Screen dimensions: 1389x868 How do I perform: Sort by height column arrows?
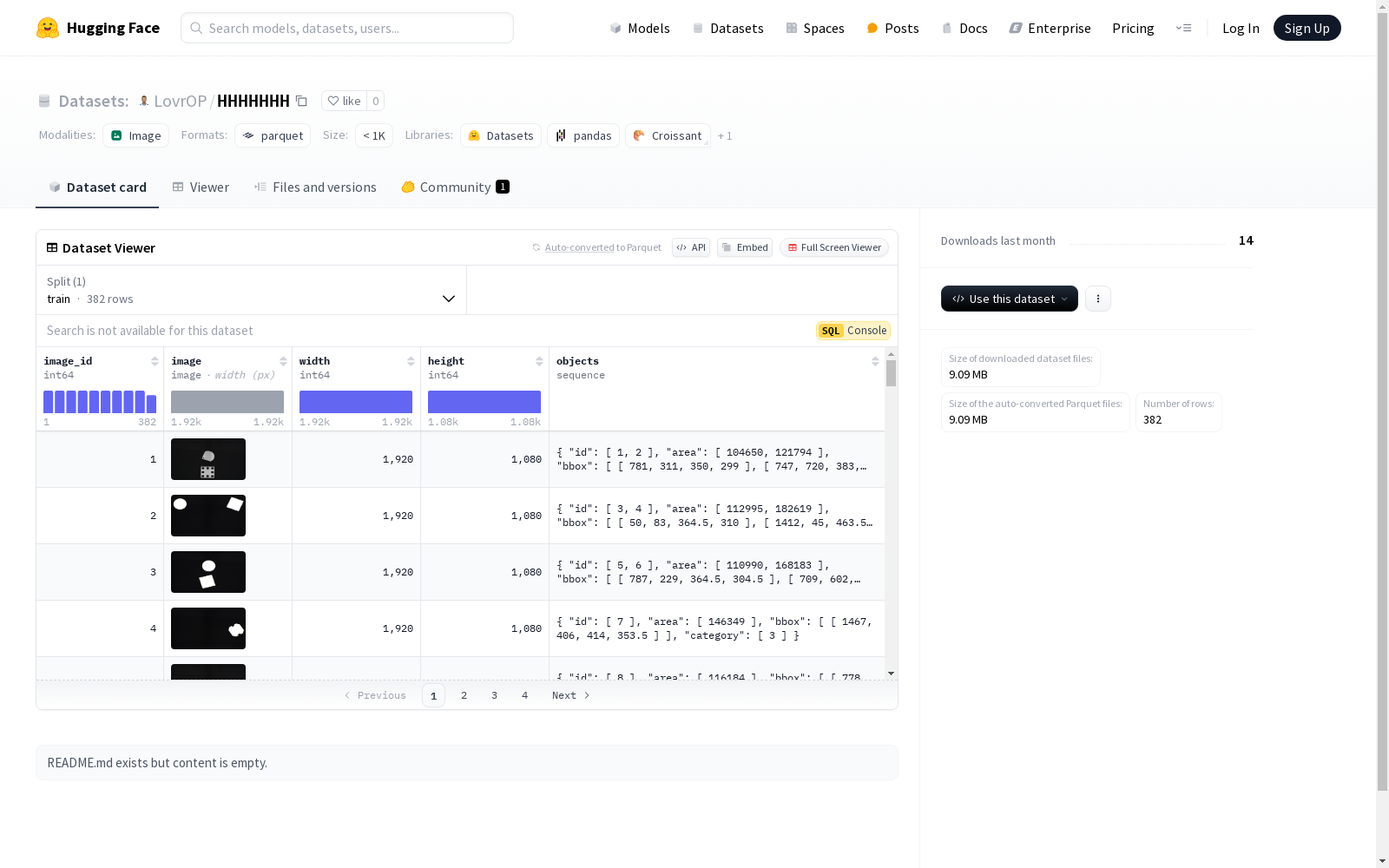pyautogui.click(x=539, y=361)
